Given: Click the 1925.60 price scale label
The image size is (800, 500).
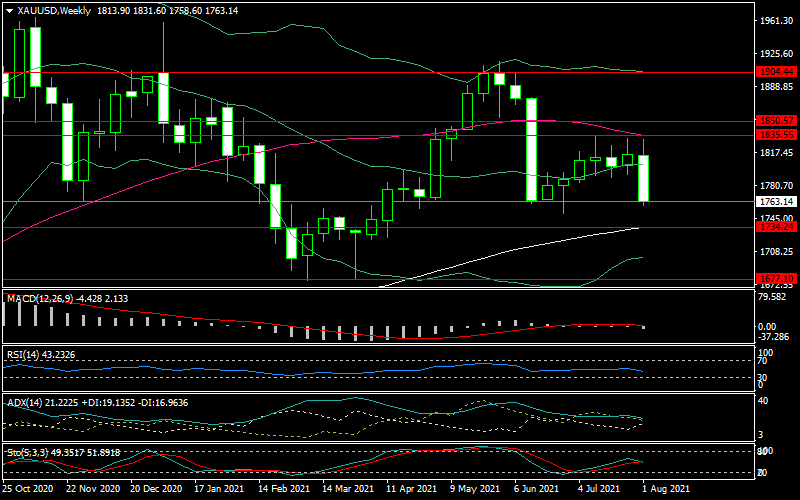Looking at the screenshot, I should pos(777,54).
